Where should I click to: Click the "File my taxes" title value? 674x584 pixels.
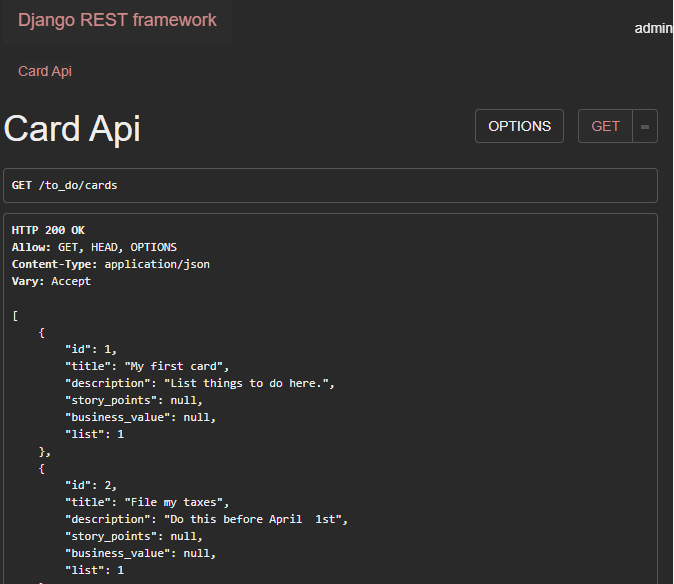tap(174, 502)
